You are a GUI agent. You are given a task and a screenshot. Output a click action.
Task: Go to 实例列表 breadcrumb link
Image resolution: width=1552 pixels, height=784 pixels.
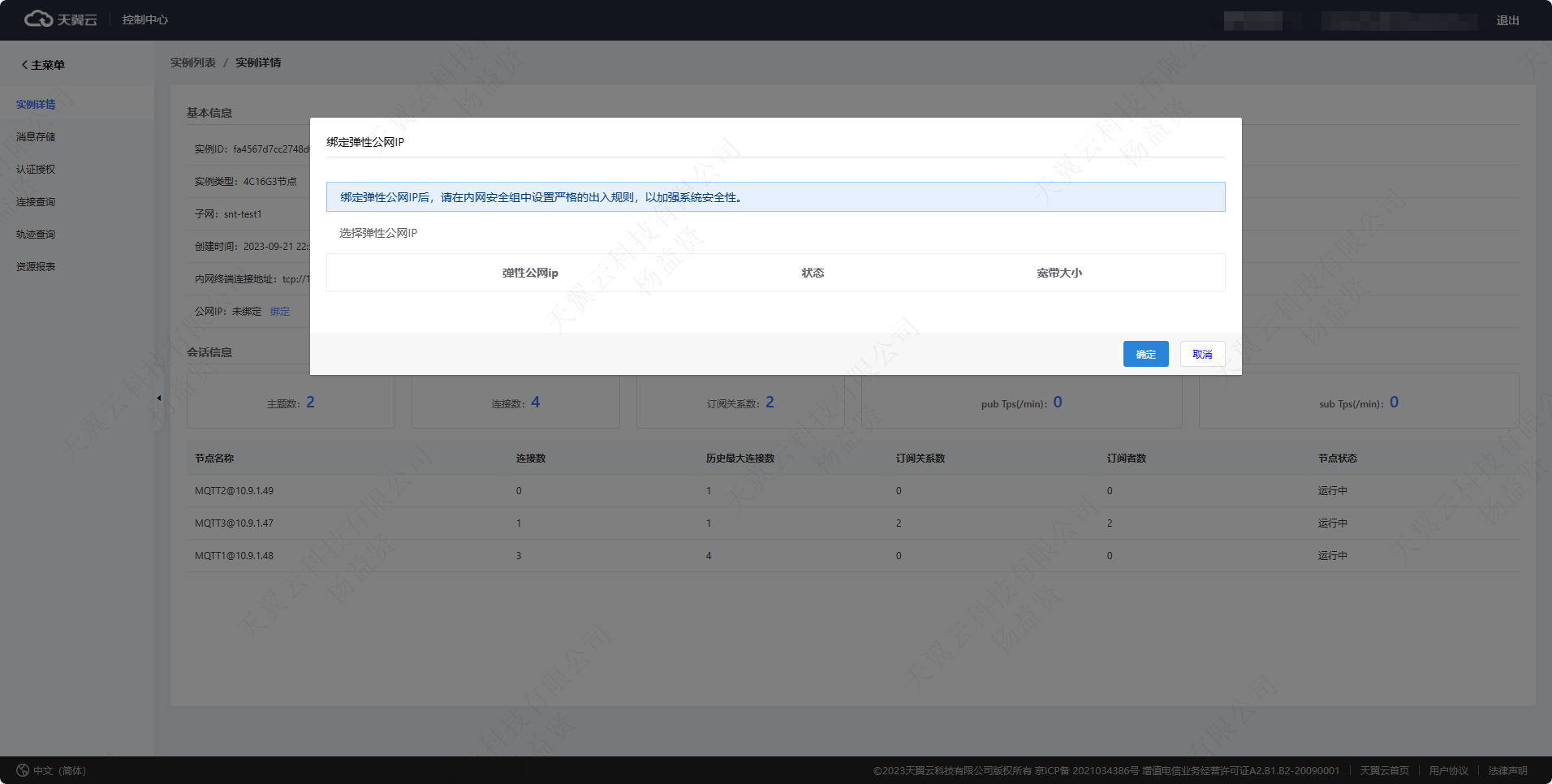pyautogui.click(x=193, y=62)
